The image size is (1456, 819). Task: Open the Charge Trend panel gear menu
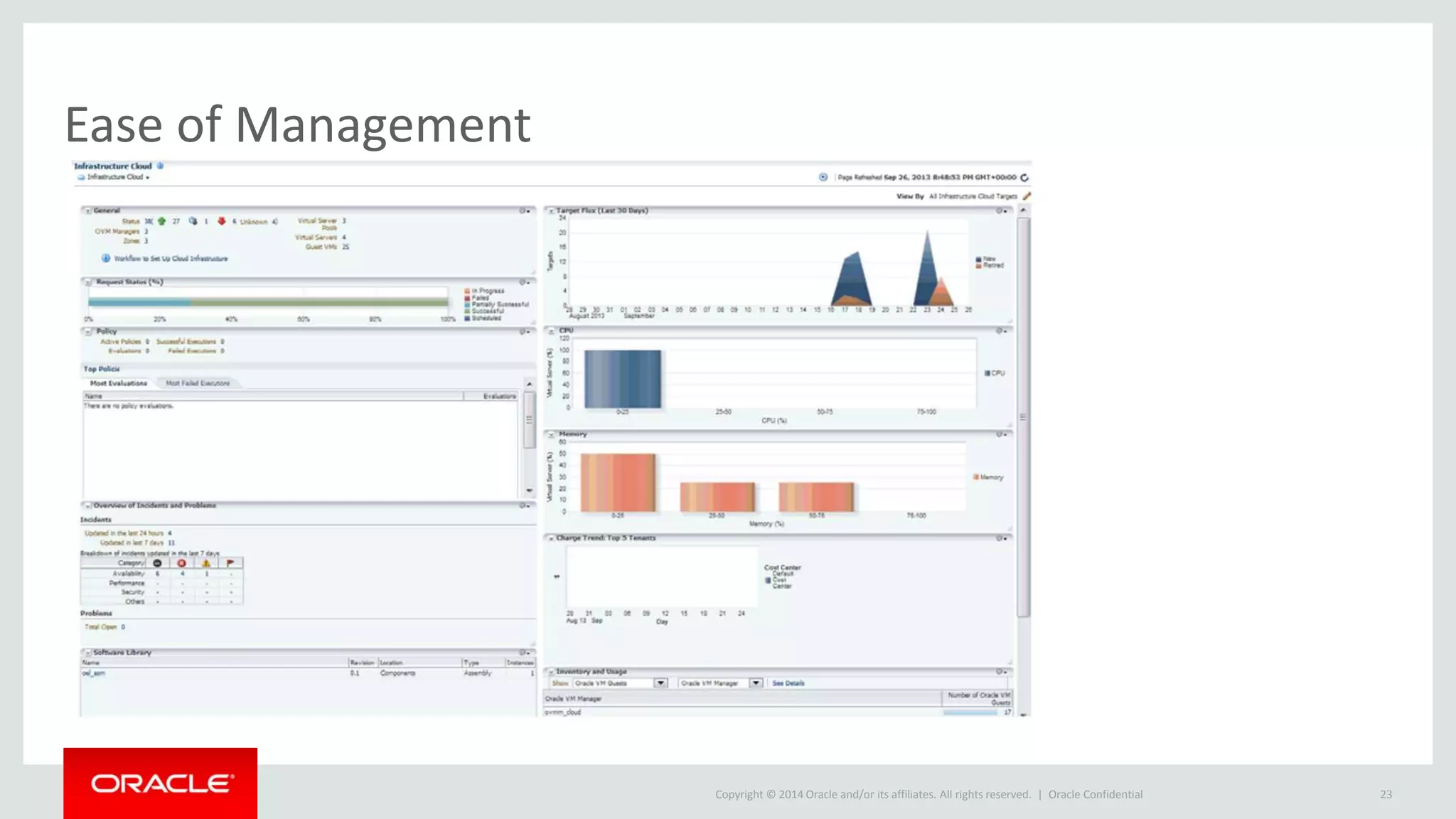[x=1002, y=539]
